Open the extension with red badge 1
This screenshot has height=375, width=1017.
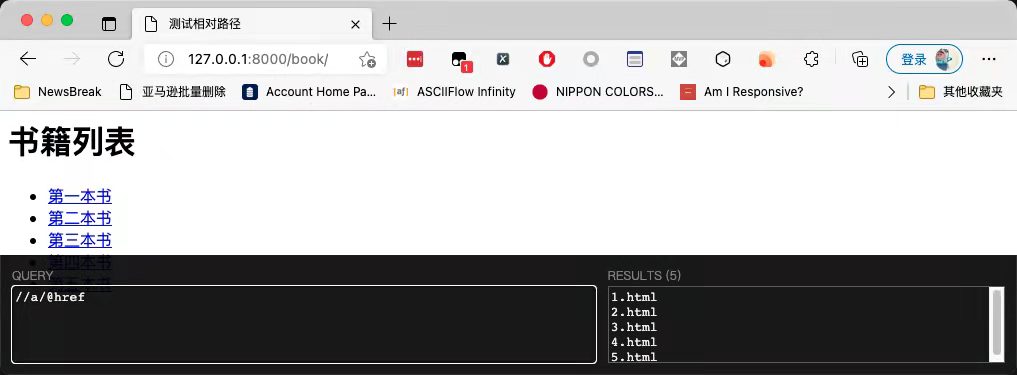[461, 60]
